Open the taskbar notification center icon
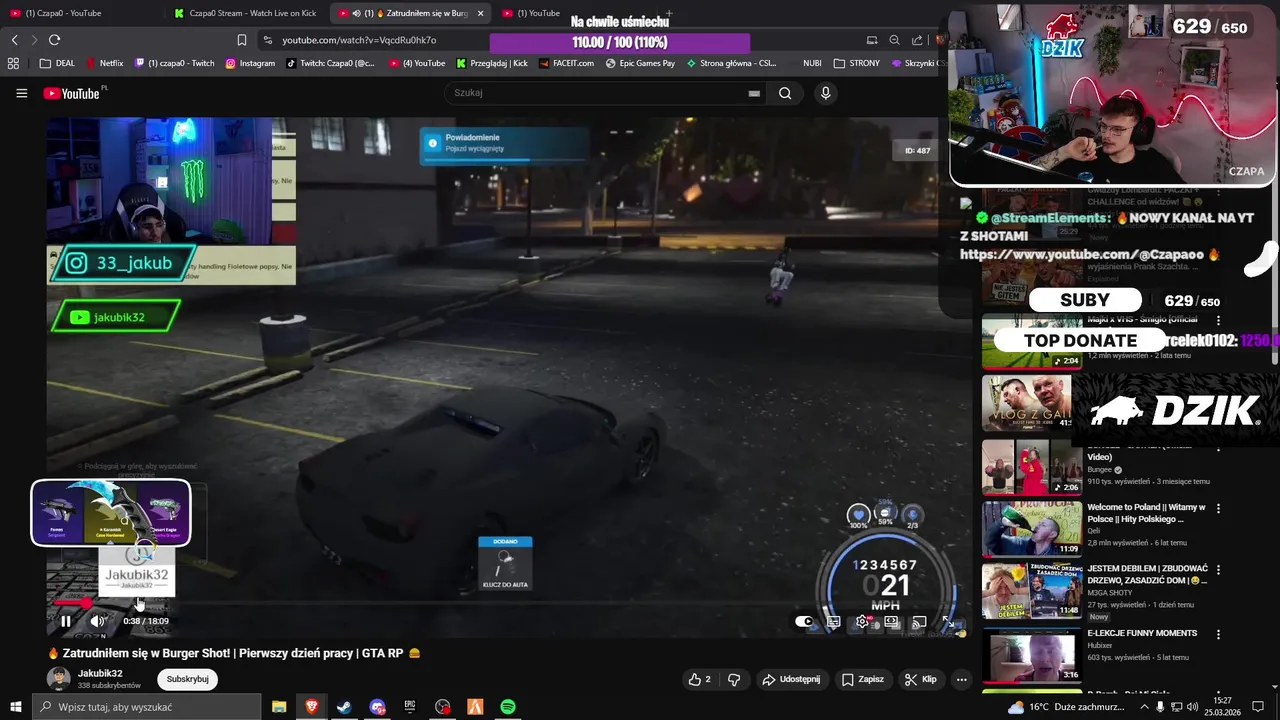The height and width of the screenshot is (720, 1280). (1258, 707)
